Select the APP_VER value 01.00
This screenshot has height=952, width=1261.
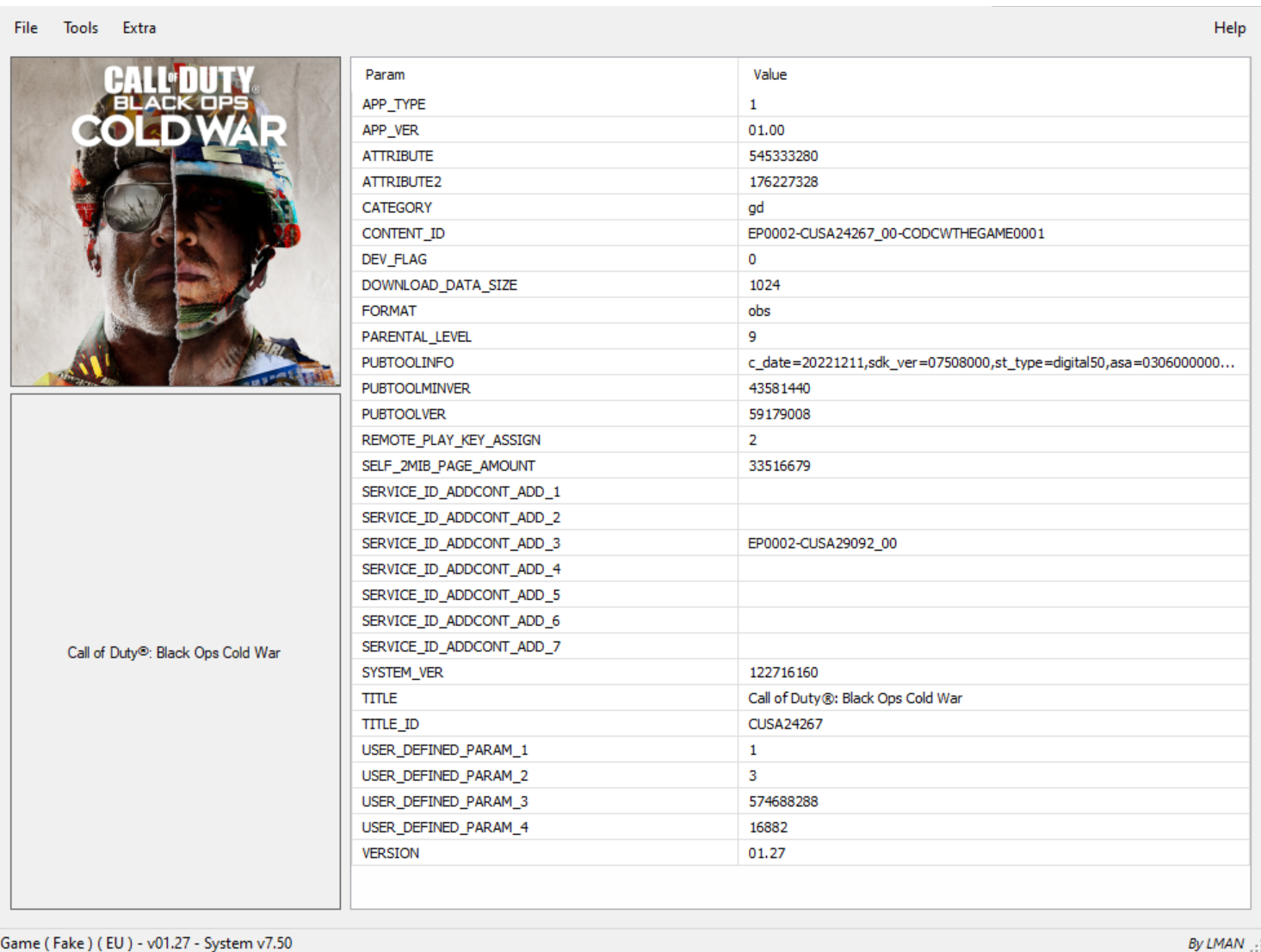click(766, 130)
